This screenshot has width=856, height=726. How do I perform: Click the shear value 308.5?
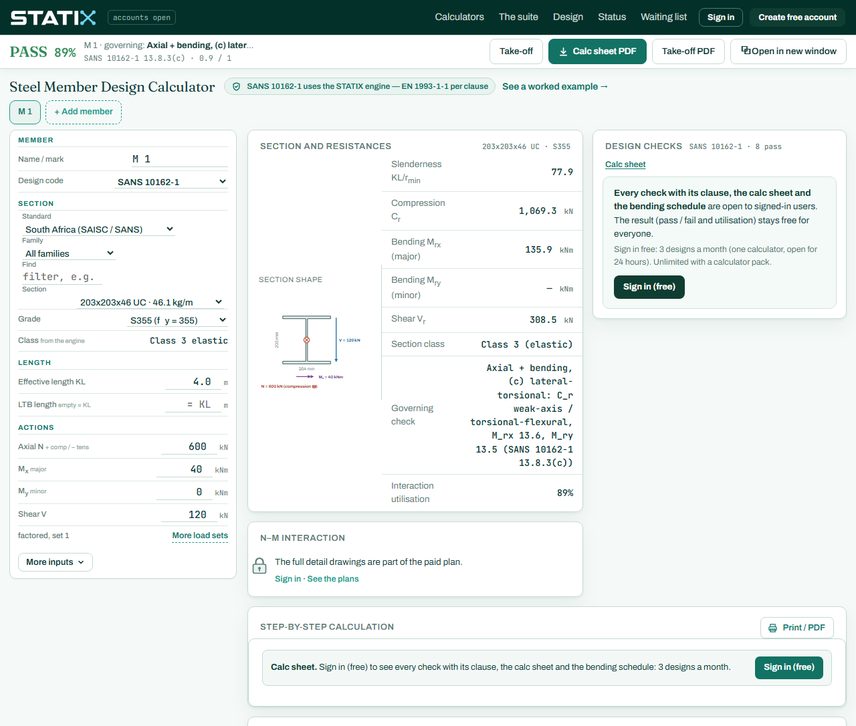543,320
